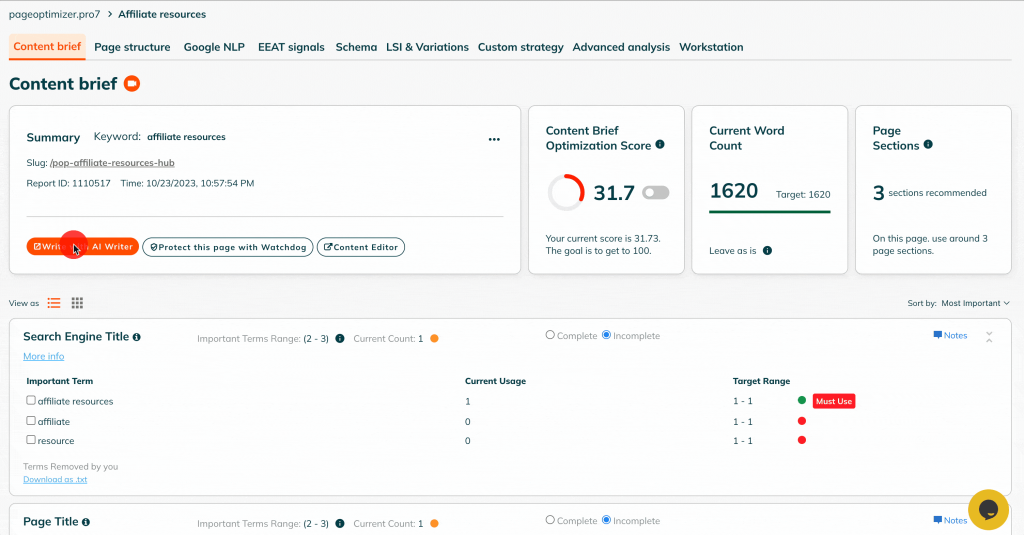Check the resource term checkbox

point(31,440)
